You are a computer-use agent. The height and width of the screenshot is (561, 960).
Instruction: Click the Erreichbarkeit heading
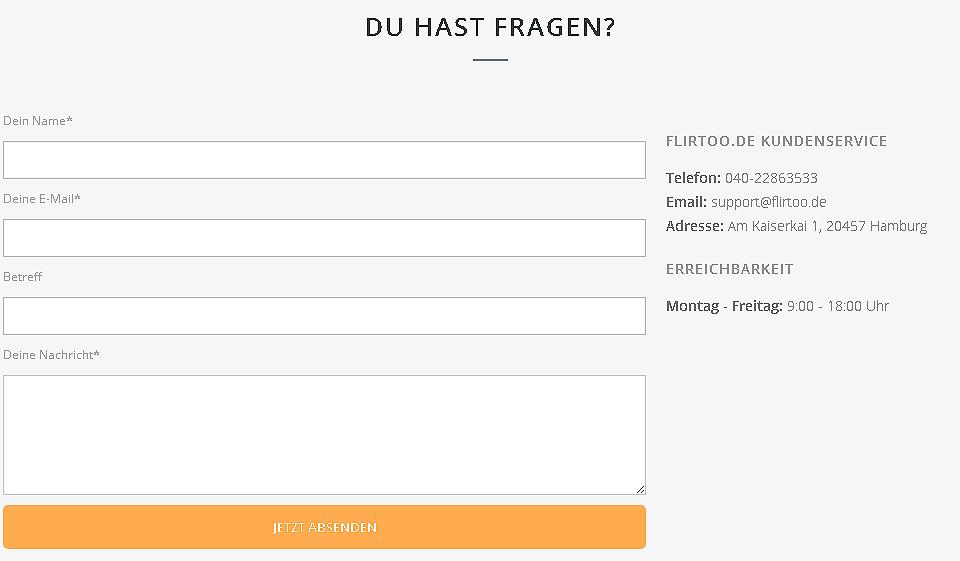tap(729, 269)
